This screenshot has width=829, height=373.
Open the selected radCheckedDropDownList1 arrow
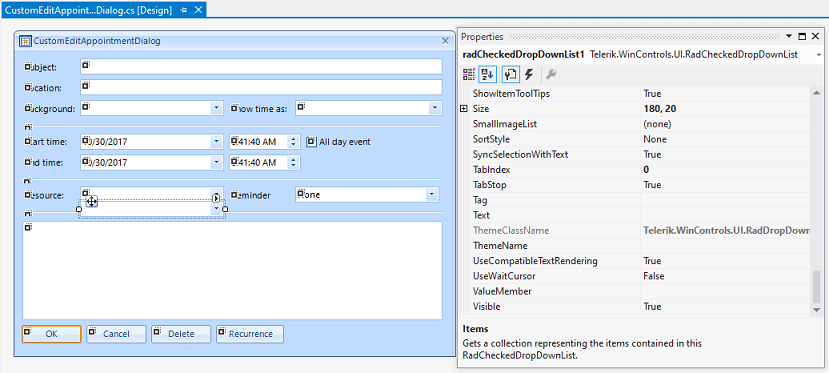click(x=216, y=209)
